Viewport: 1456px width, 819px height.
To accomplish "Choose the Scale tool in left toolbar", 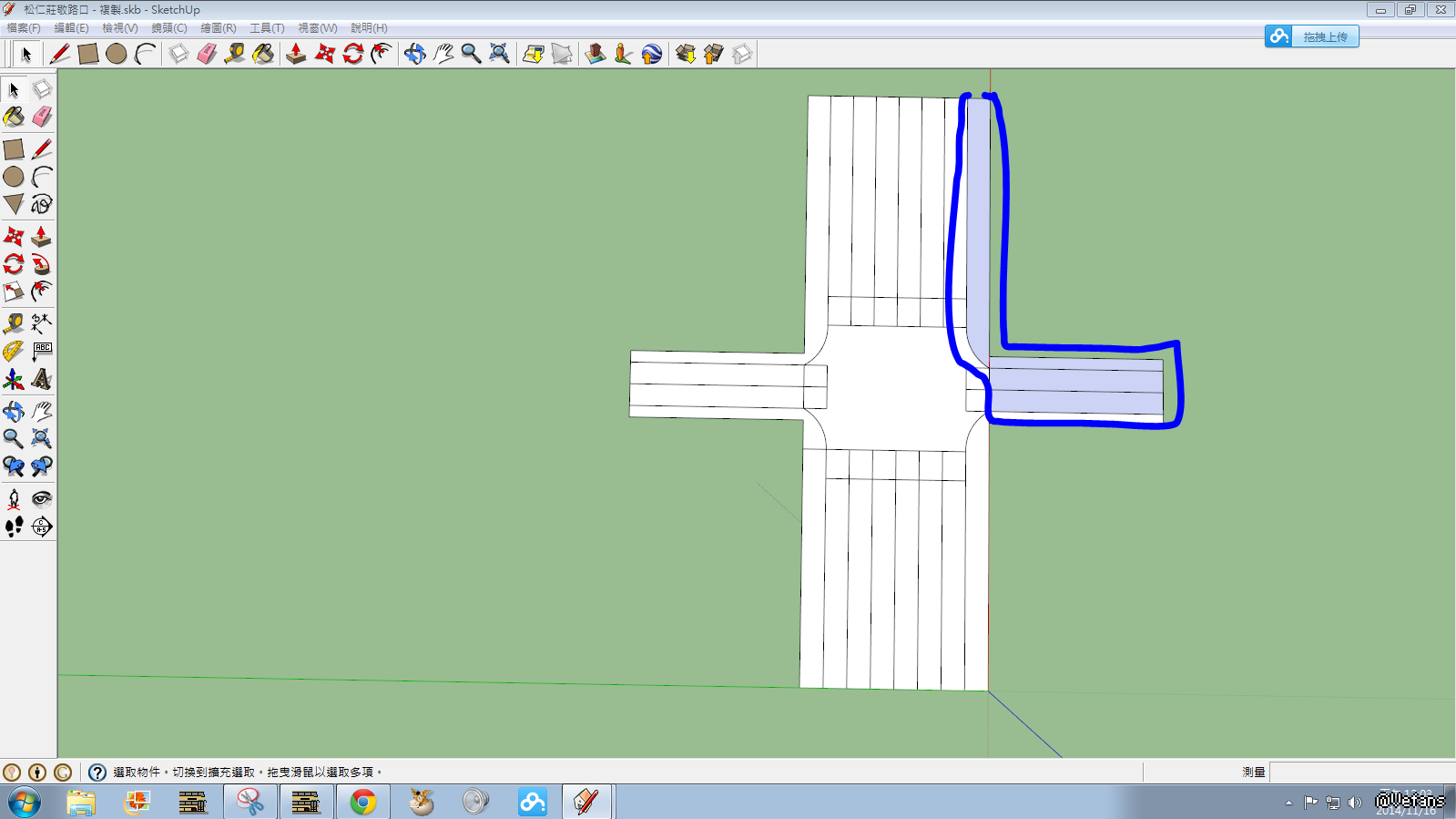I will (14, 292).
